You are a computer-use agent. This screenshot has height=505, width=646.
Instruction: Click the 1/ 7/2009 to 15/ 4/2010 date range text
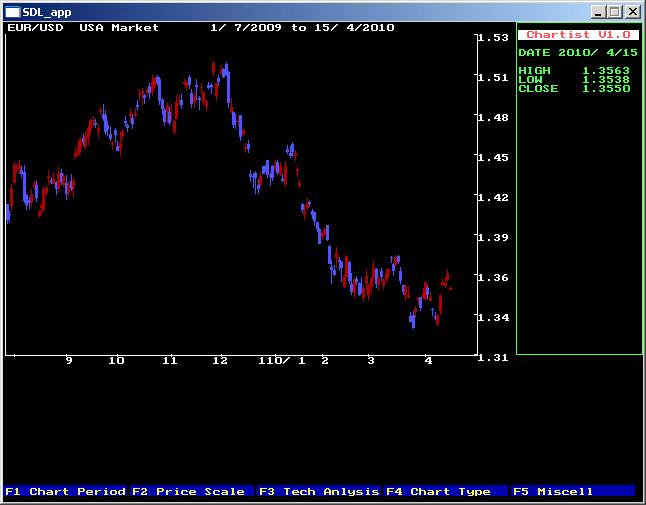302,28
